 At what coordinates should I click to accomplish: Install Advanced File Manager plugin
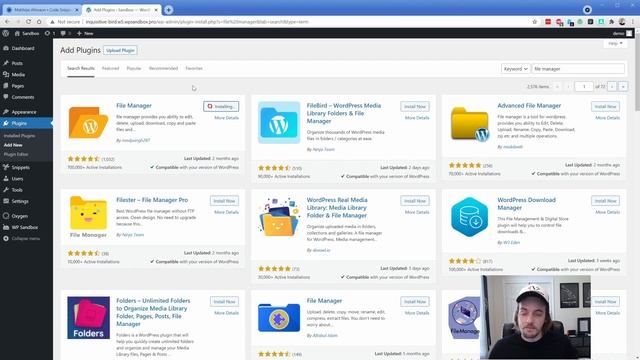605,107
